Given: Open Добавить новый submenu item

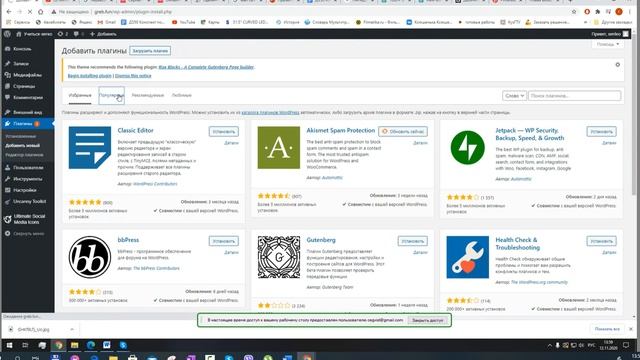Looking at the screenshot, I should [x=22, y=146].
